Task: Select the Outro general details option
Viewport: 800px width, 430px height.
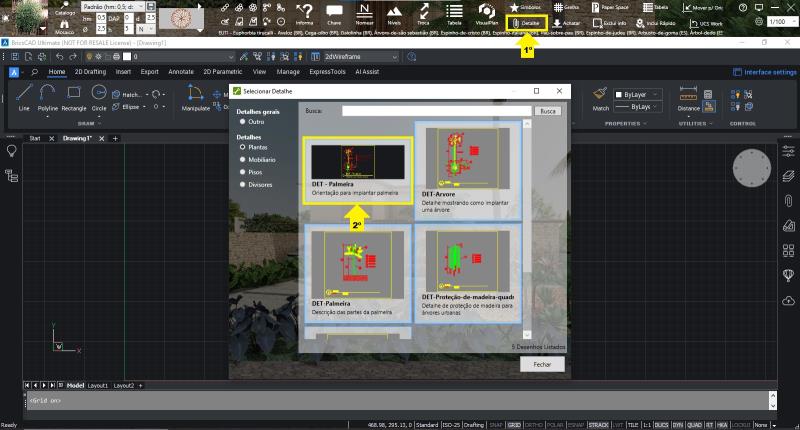Action: (x=242, y=121)
